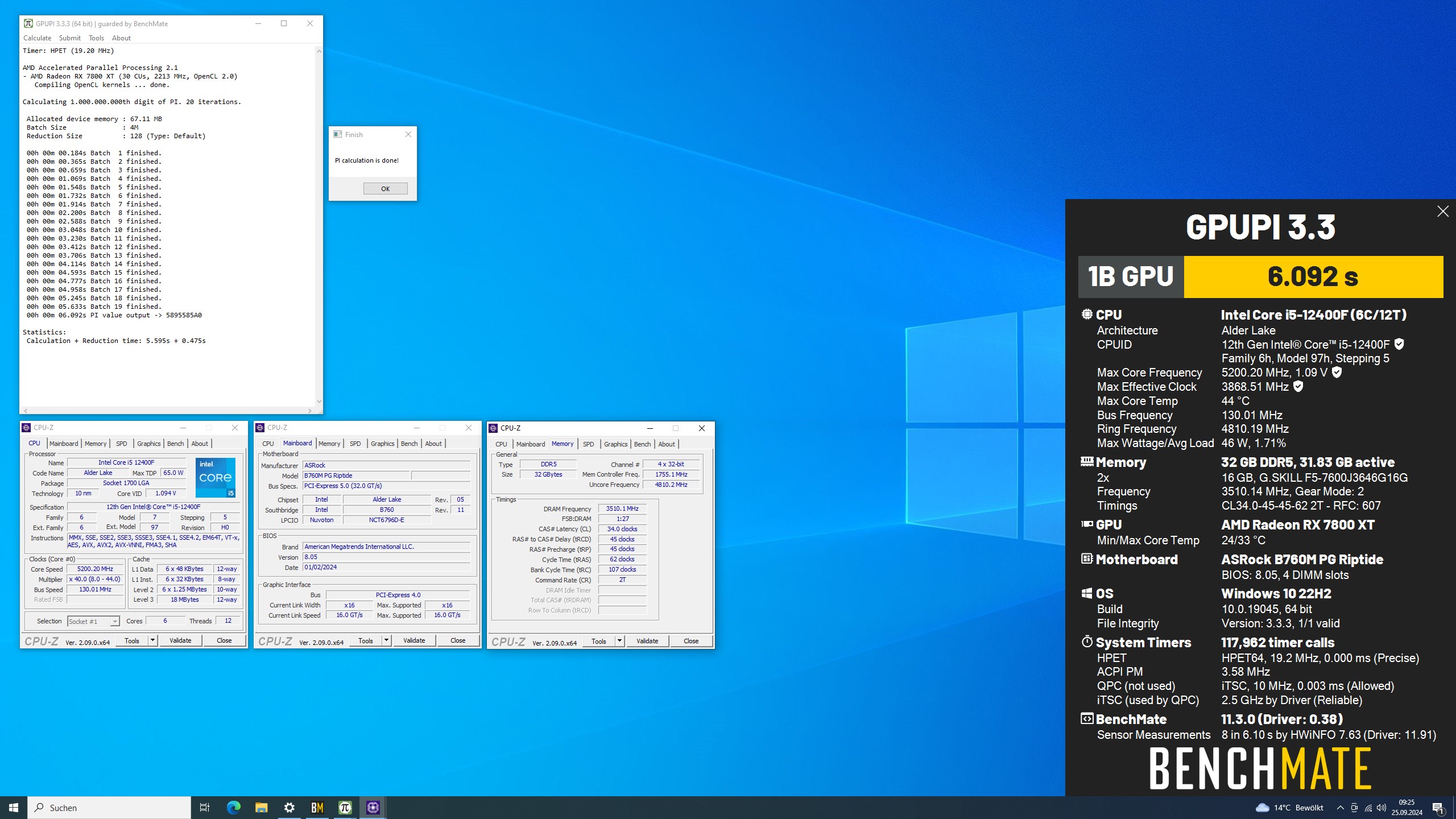The width and height of the screenshot is (1456, 819).
Task: Click the horizontal scrollbar right arrow in GPUPI
Action: click(x=309, y=411)
